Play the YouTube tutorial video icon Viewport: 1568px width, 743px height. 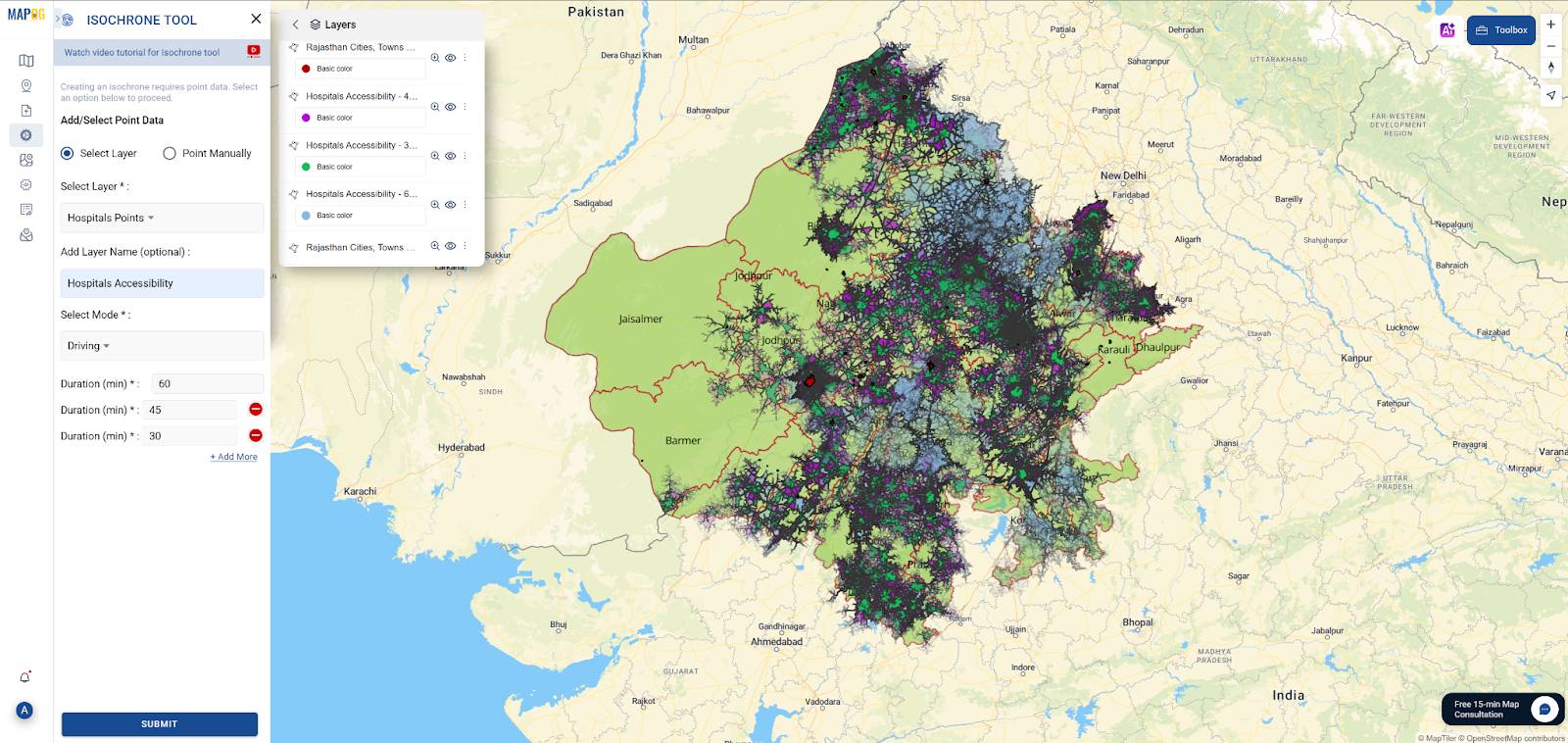(254, 51)
